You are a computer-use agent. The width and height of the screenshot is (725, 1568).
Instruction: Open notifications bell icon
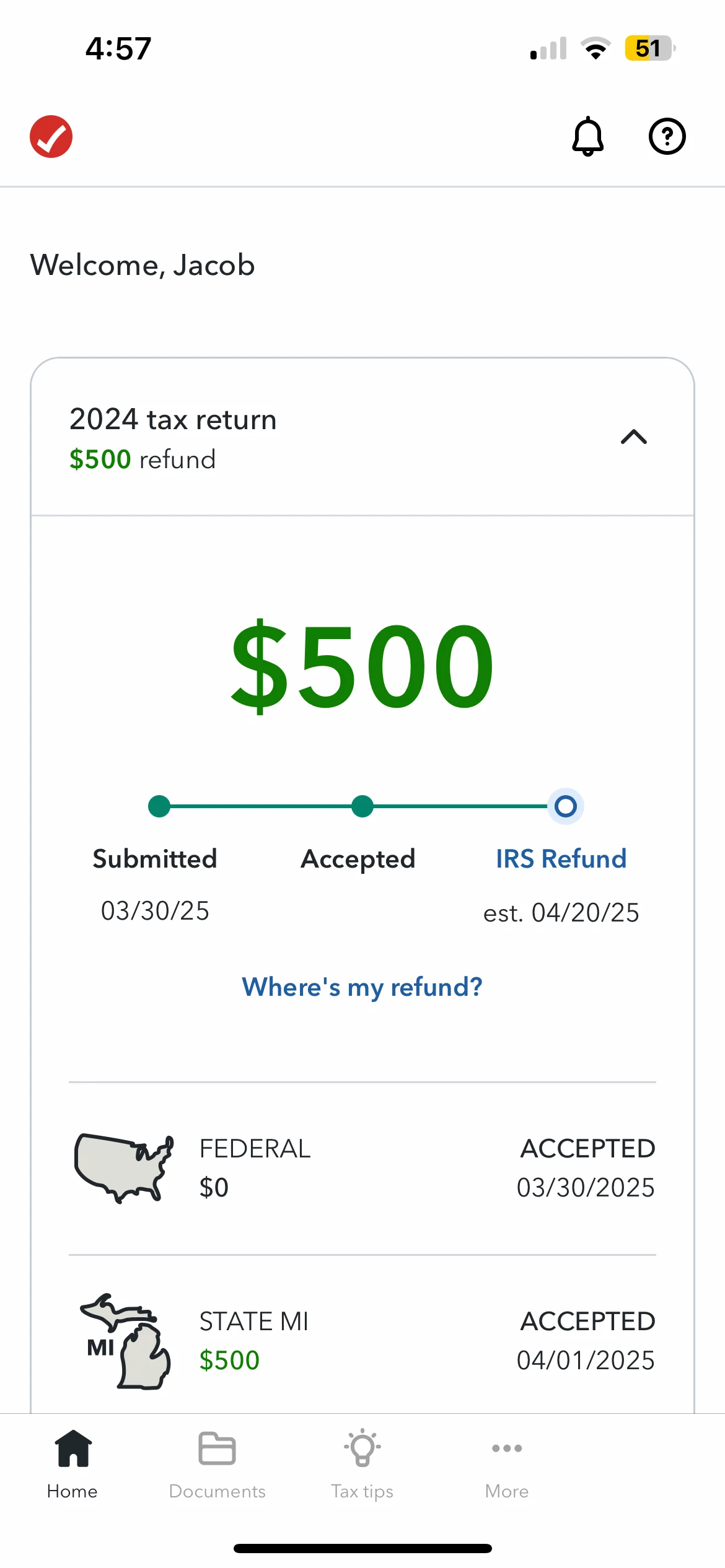coord(587,136)
